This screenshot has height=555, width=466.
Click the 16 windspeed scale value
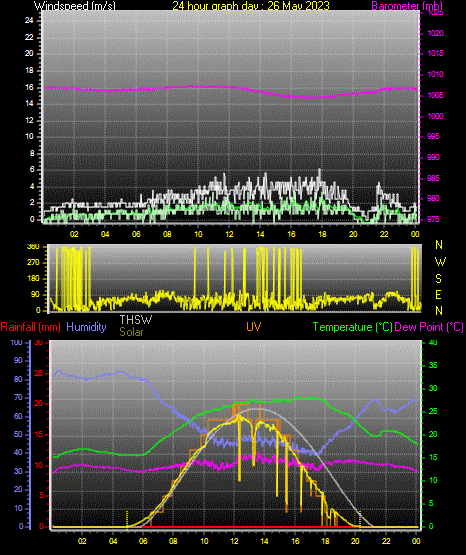(x=29, y=87)
